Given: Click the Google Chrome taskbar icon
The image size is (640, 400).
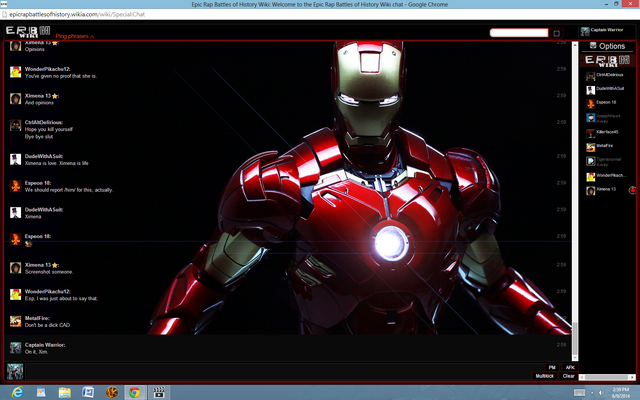Looking at the screenshot, I should 134,393.
